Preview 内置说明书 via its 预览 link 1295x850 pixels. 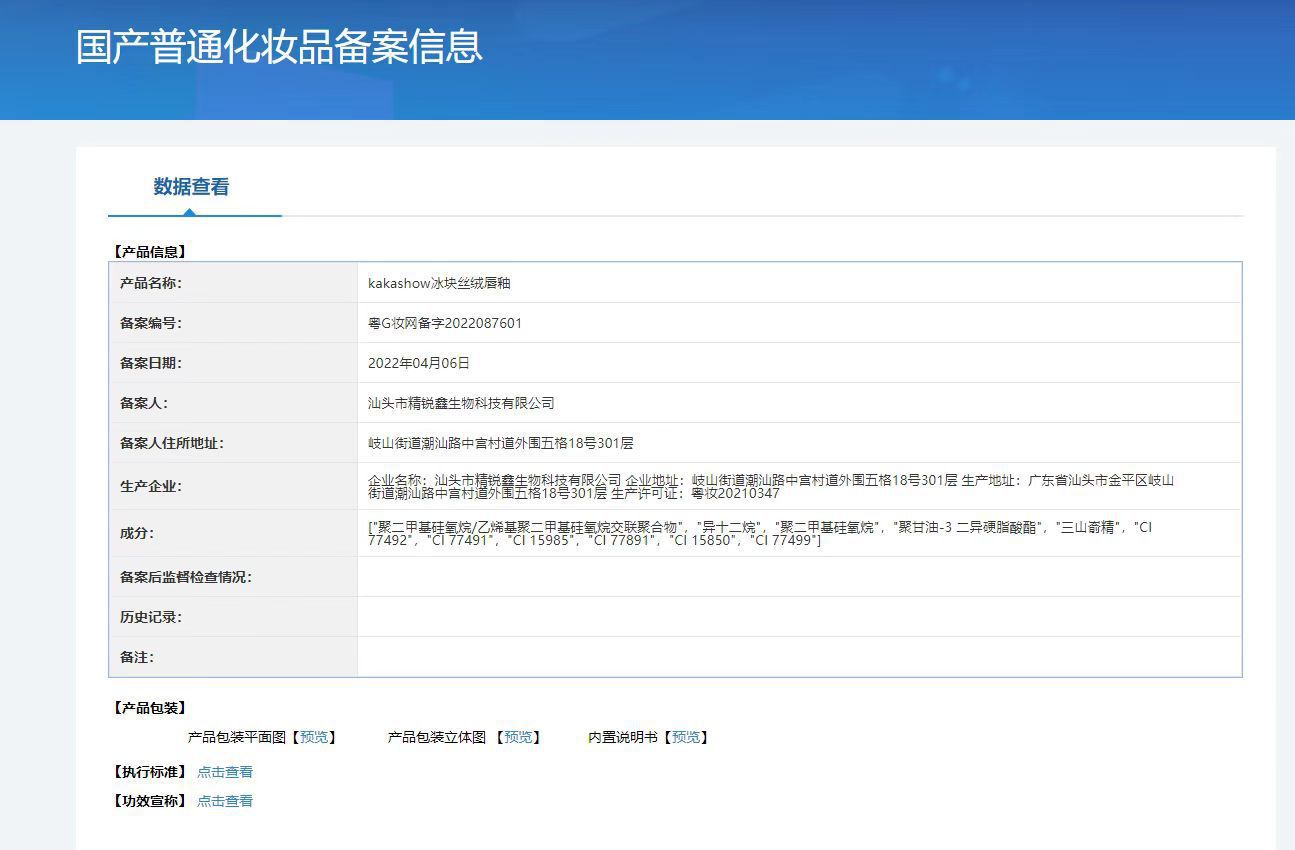[686, 737]
